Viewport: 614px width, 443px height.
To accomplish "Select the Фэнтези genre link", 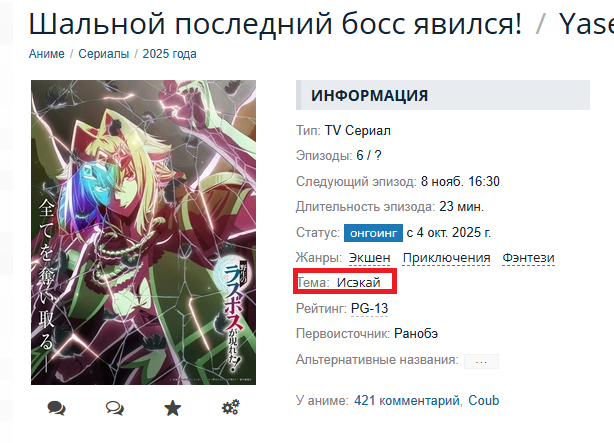I will (528, 258).
